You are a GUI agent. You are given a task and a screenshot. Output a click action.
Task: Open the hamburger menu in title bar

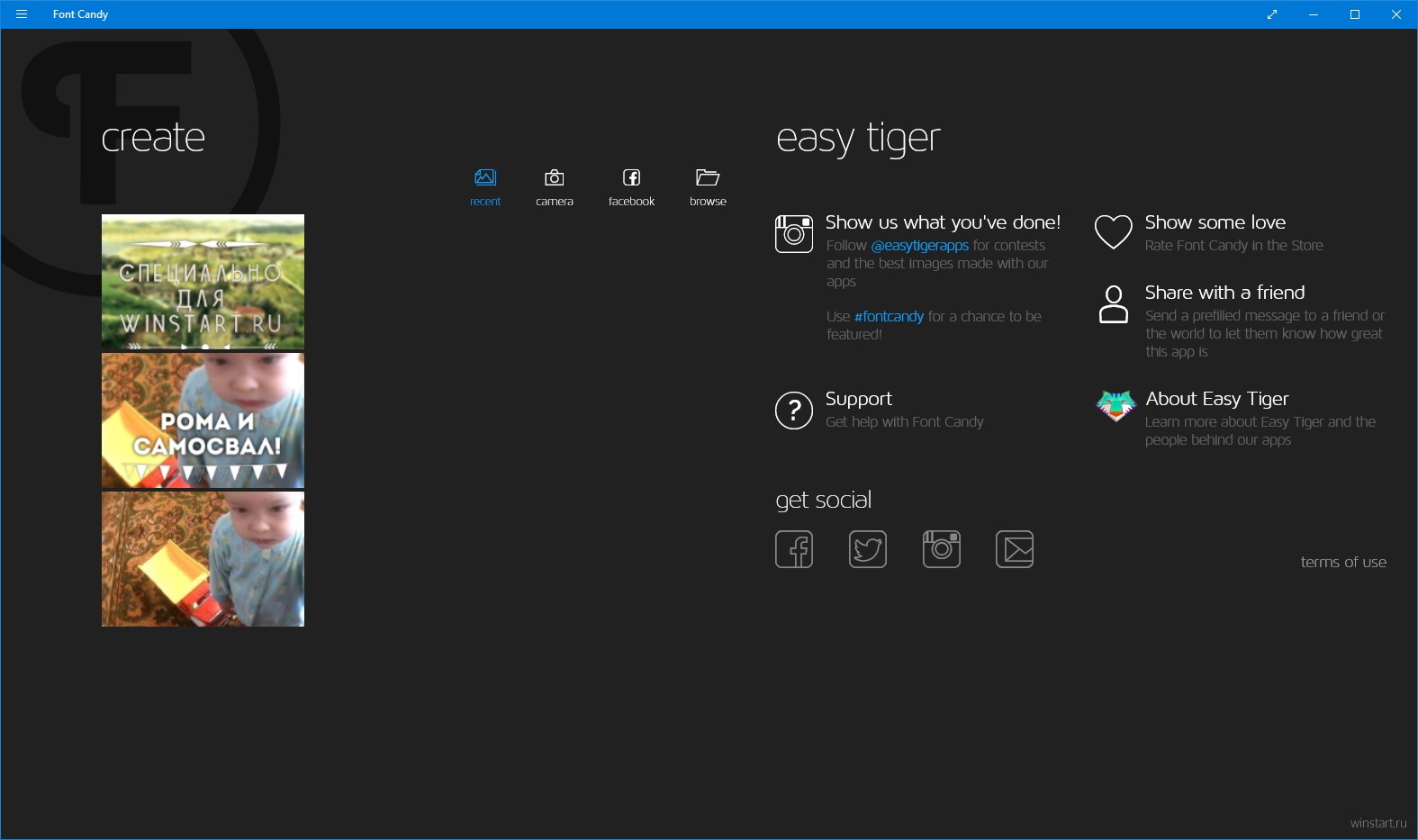22,14
